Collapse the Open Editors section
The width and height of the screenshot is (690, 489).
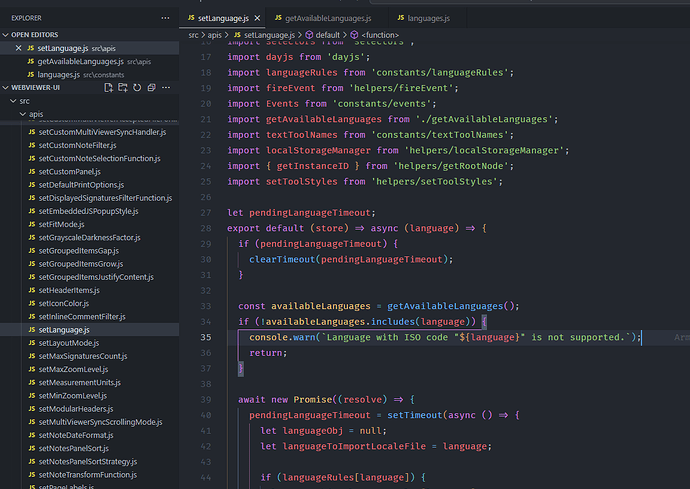pos(7,34)
